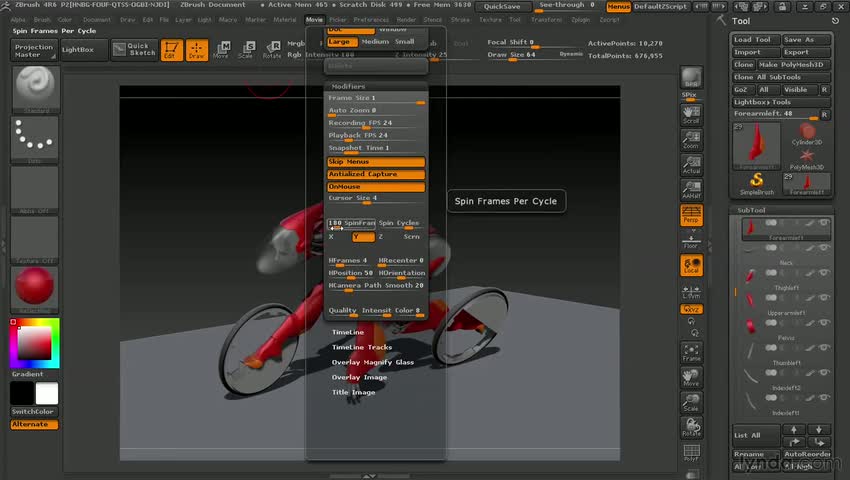Select the Standard brush thumbnail
The height and width of the screenshot is (480, 850).
(35, 89)
